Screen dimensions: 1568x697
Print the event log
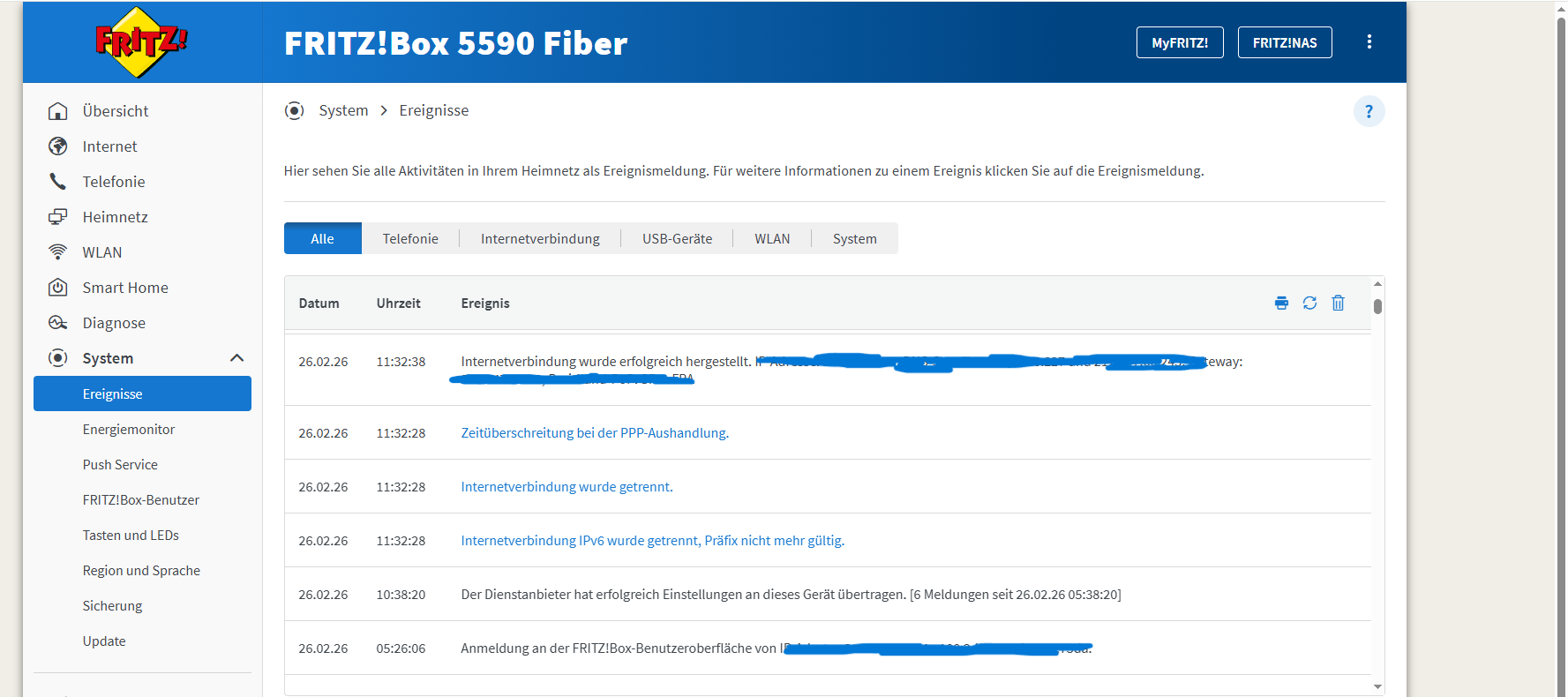pyautogui.click(x=1281, y=303)
